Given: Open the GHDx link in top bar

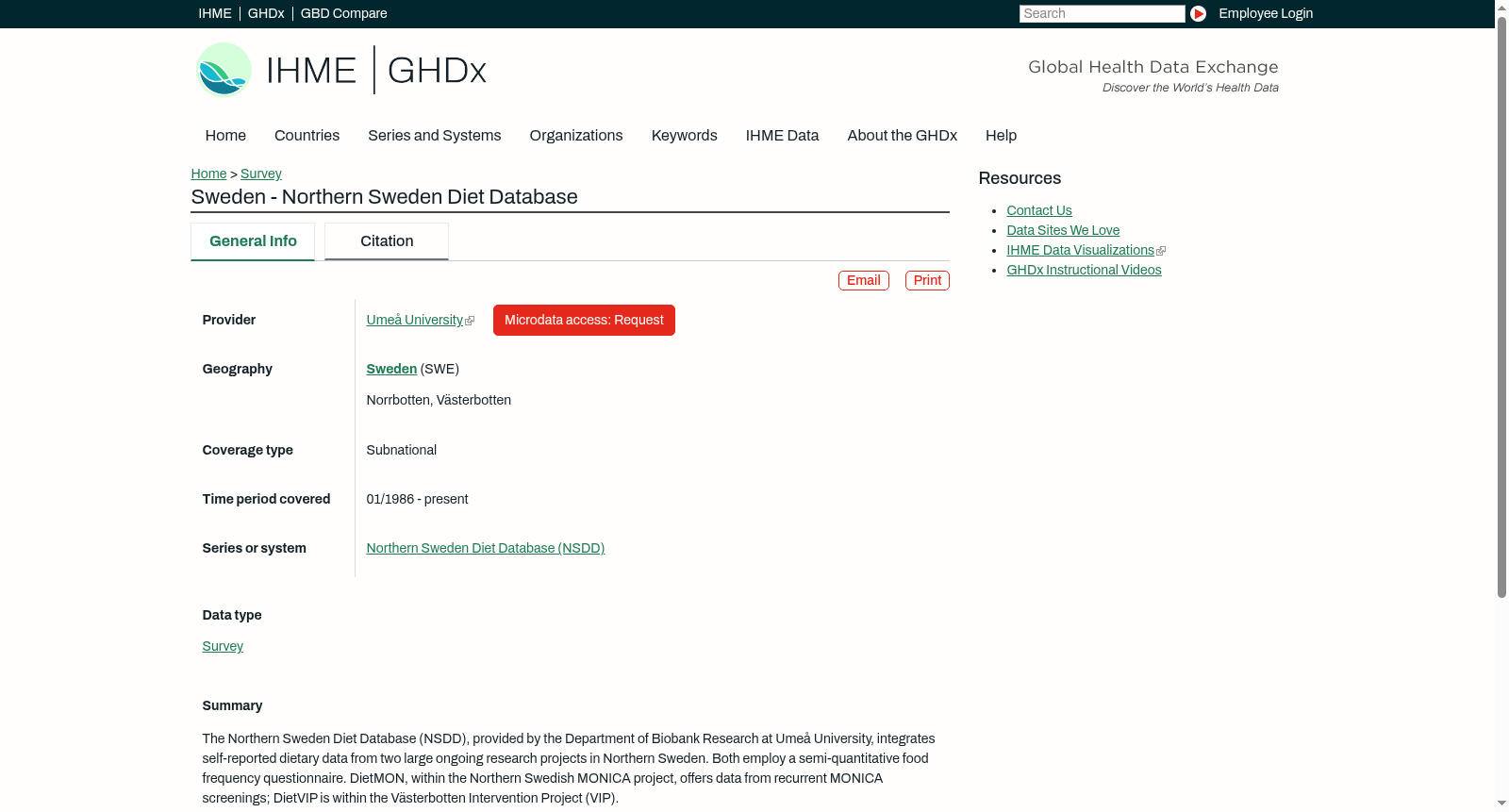Looking at the screenshot, I should pyautogui.click(x=266, y=13).
